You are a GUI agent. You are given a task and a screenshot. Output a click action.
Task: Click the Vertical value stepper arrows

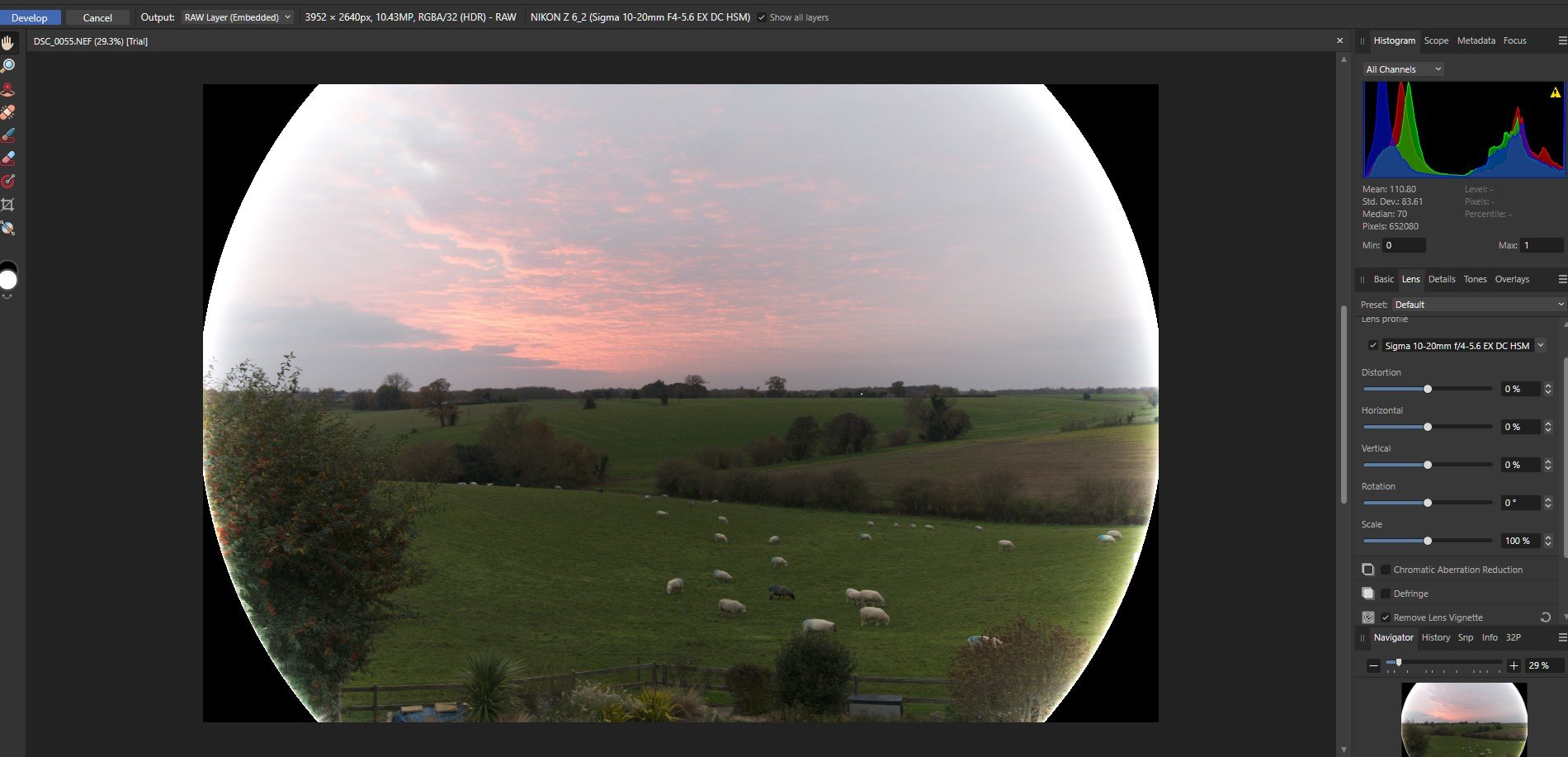click(x=1547, y=465)
